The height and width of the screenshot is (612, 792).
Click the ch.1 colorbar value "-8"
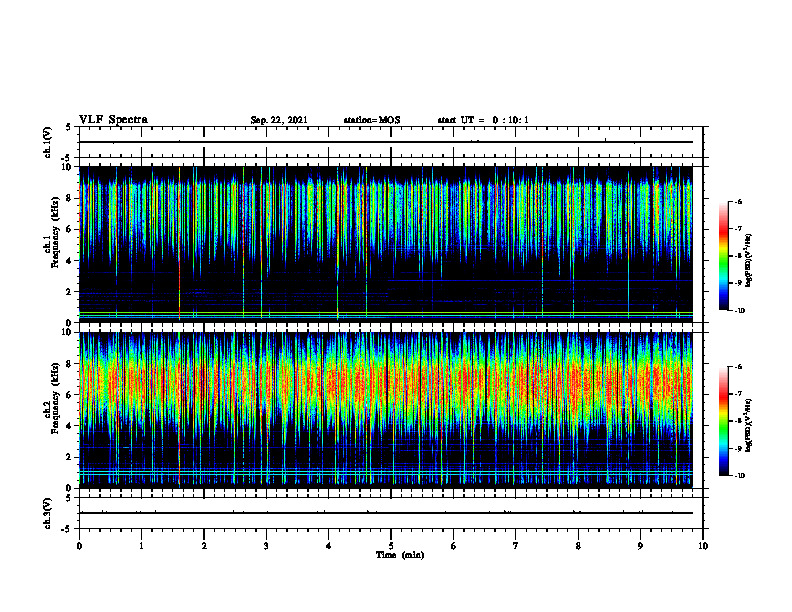pyautogui.click(x=738, y=256)
